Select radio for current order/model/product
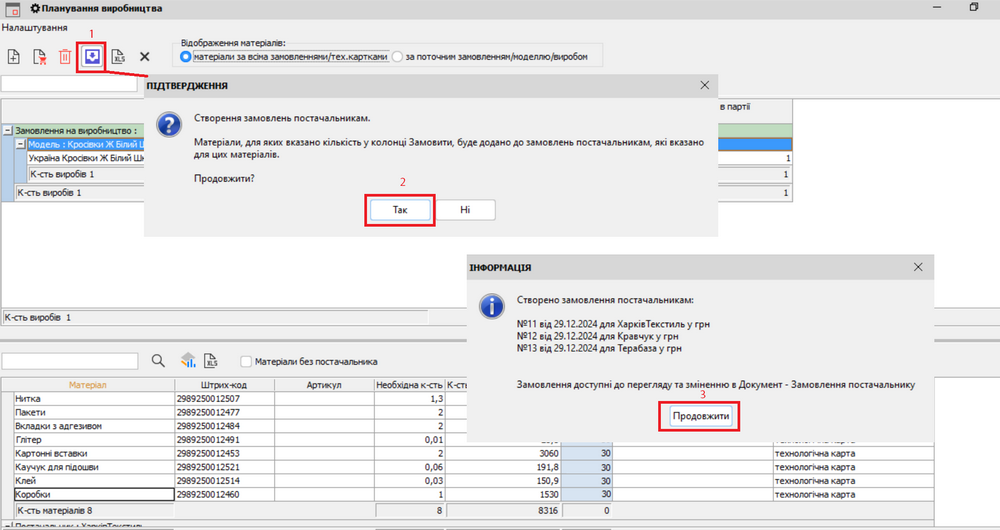 (x=398, y=58)
